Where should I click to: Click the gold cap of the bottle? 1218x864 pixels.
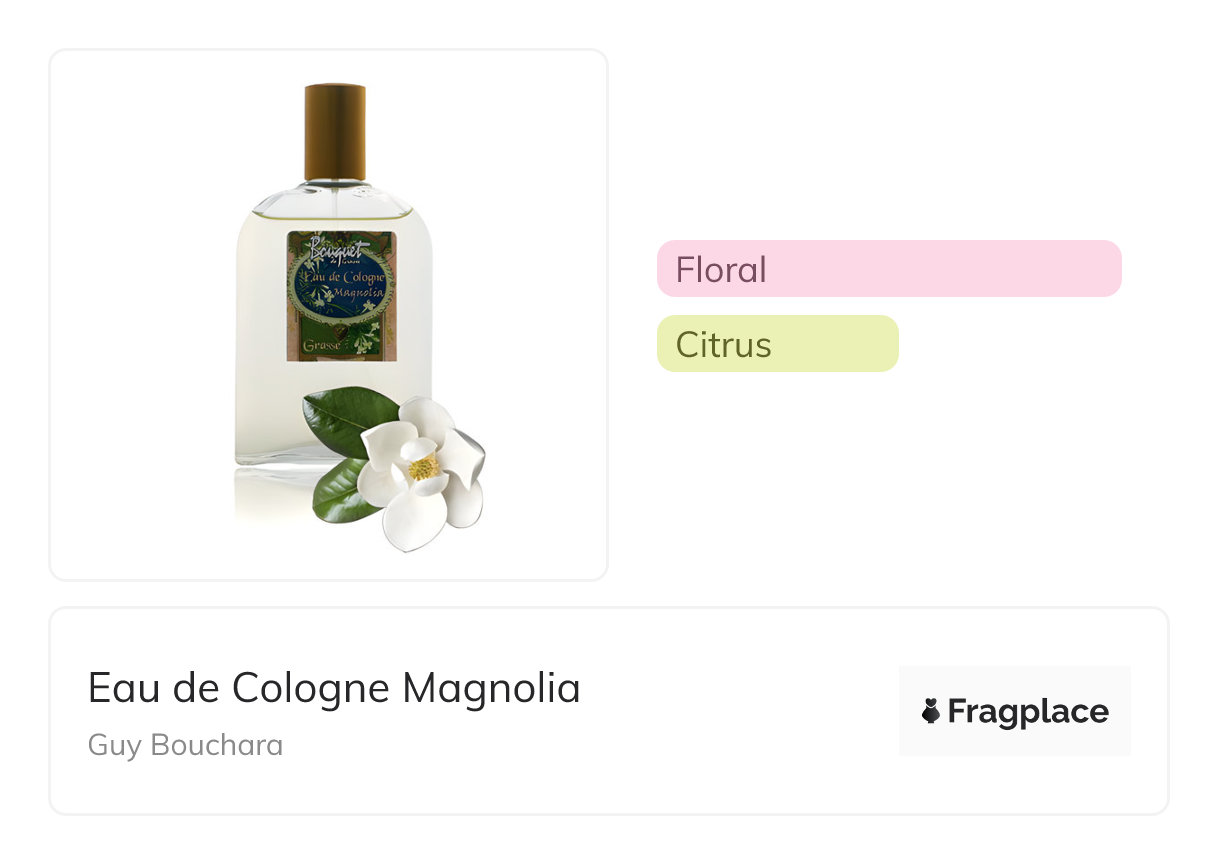(334, 132)
